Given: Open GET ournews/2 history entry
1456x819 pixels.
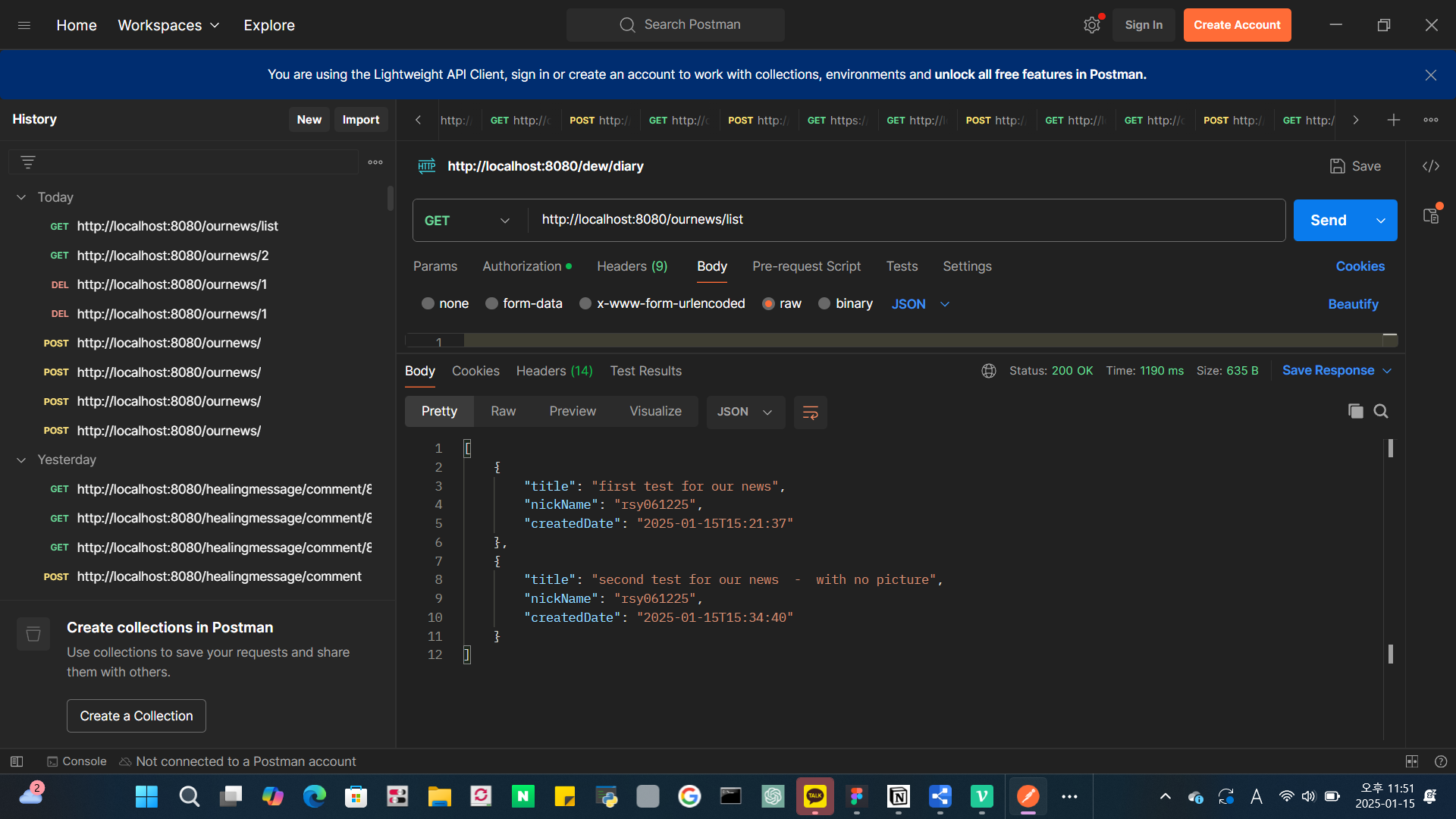Looking at the screenshot, I should tap(159, 256).
